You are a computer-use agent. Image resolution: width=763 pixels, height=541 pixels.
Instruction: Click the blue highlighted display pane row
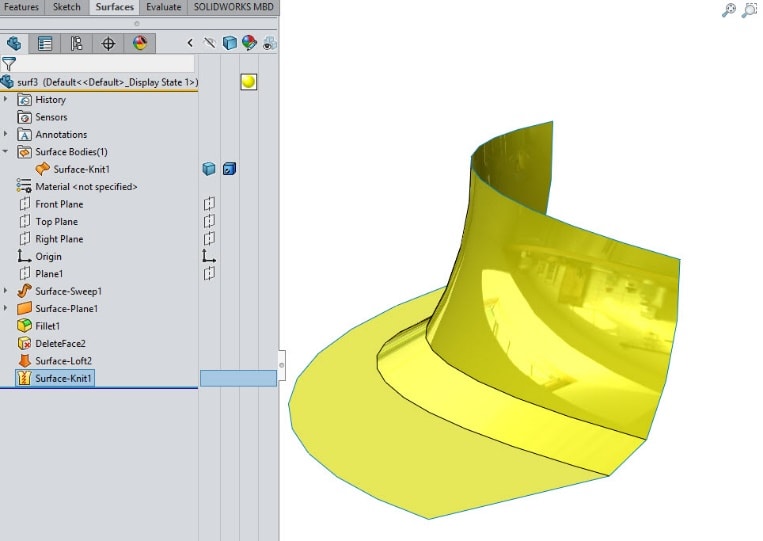pyautogui.click(x=238, y=379)
